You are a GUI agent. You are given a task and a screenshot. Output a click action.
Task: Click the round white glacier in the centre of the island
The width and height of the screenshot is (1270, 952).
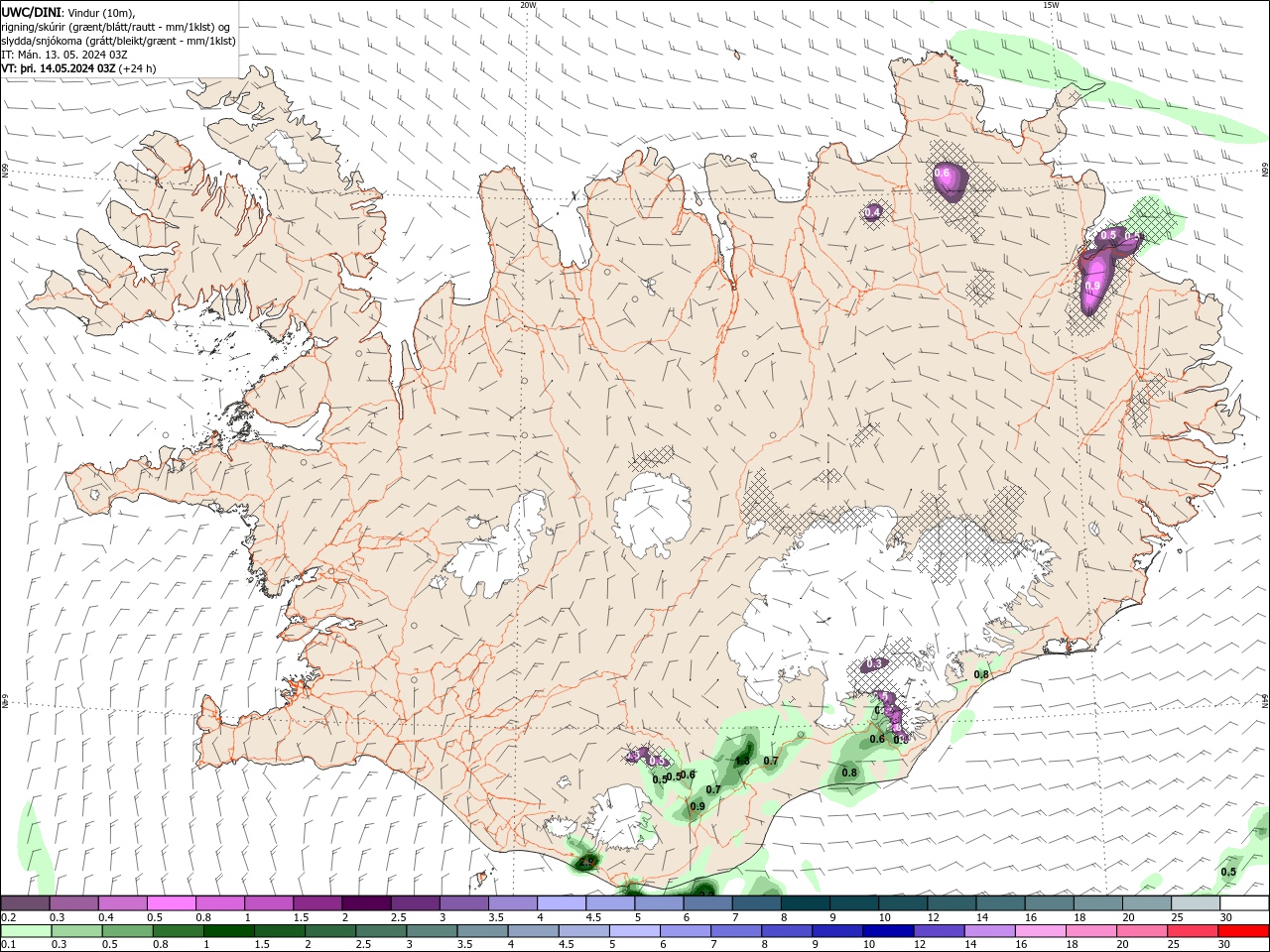652,513
